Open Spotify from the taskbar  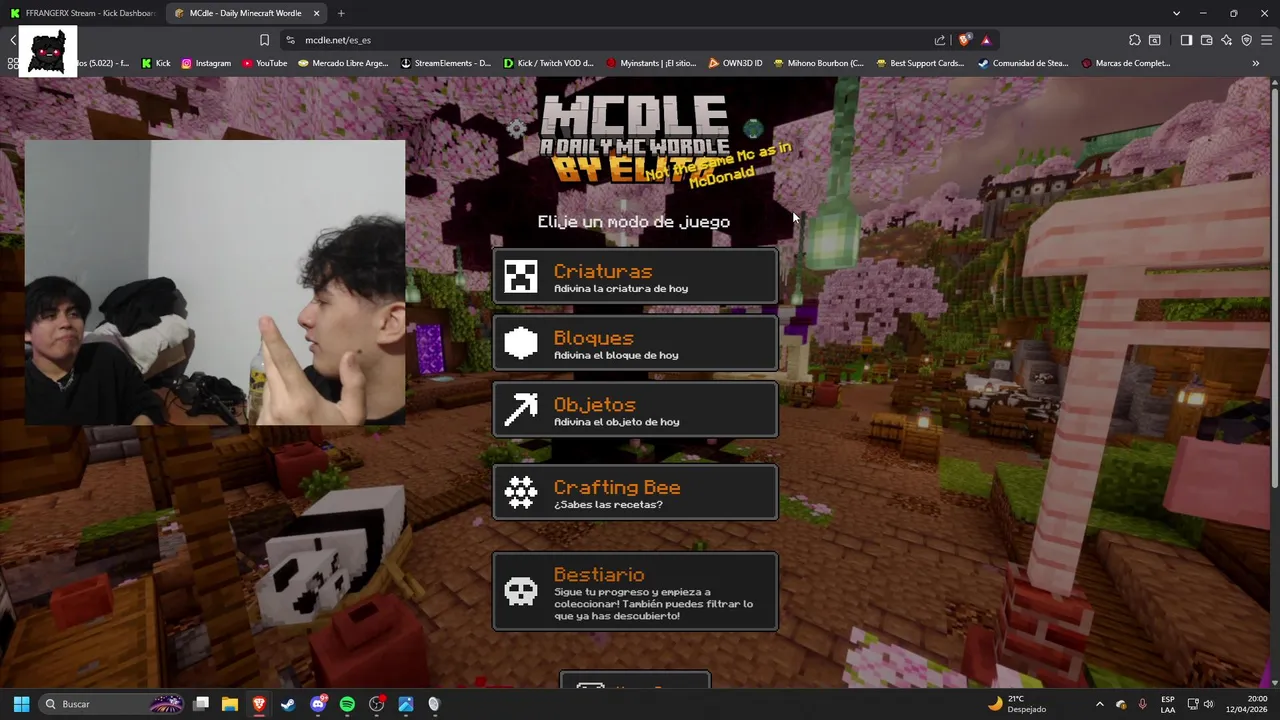click(347, 704)
